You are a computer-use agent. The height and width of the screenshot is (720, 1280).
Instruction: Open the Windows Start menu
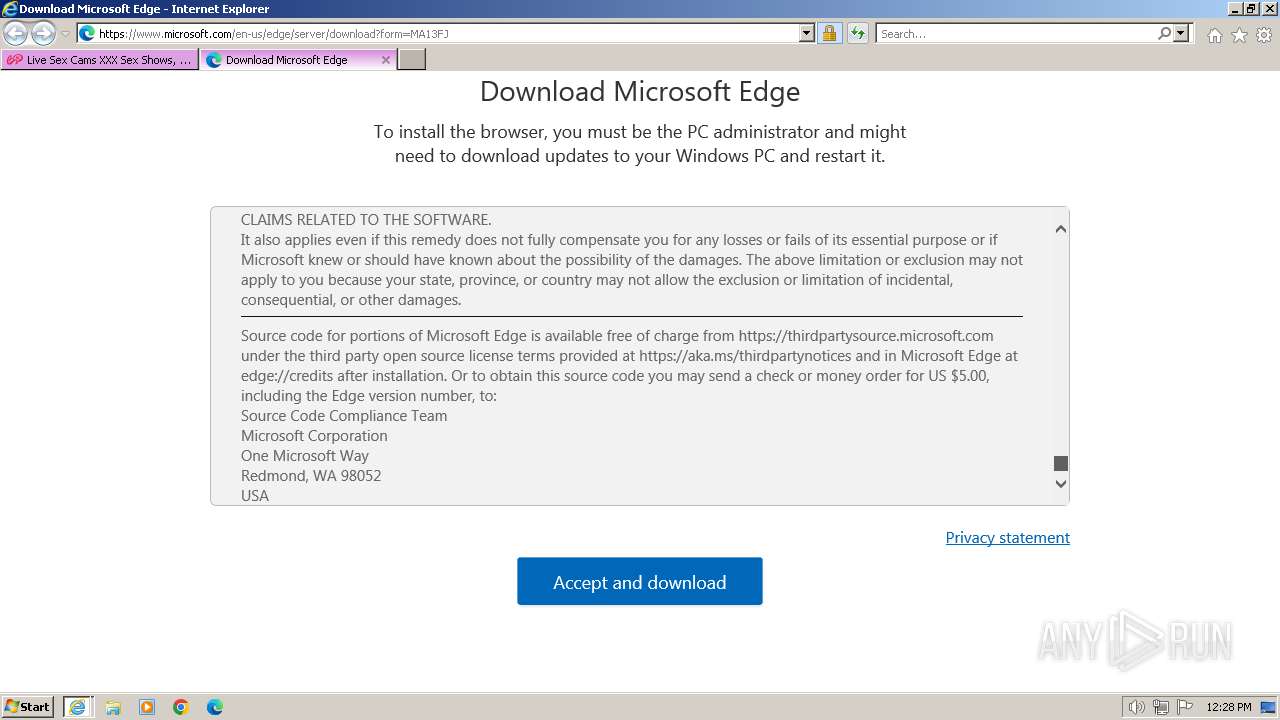tap(28, 706)
